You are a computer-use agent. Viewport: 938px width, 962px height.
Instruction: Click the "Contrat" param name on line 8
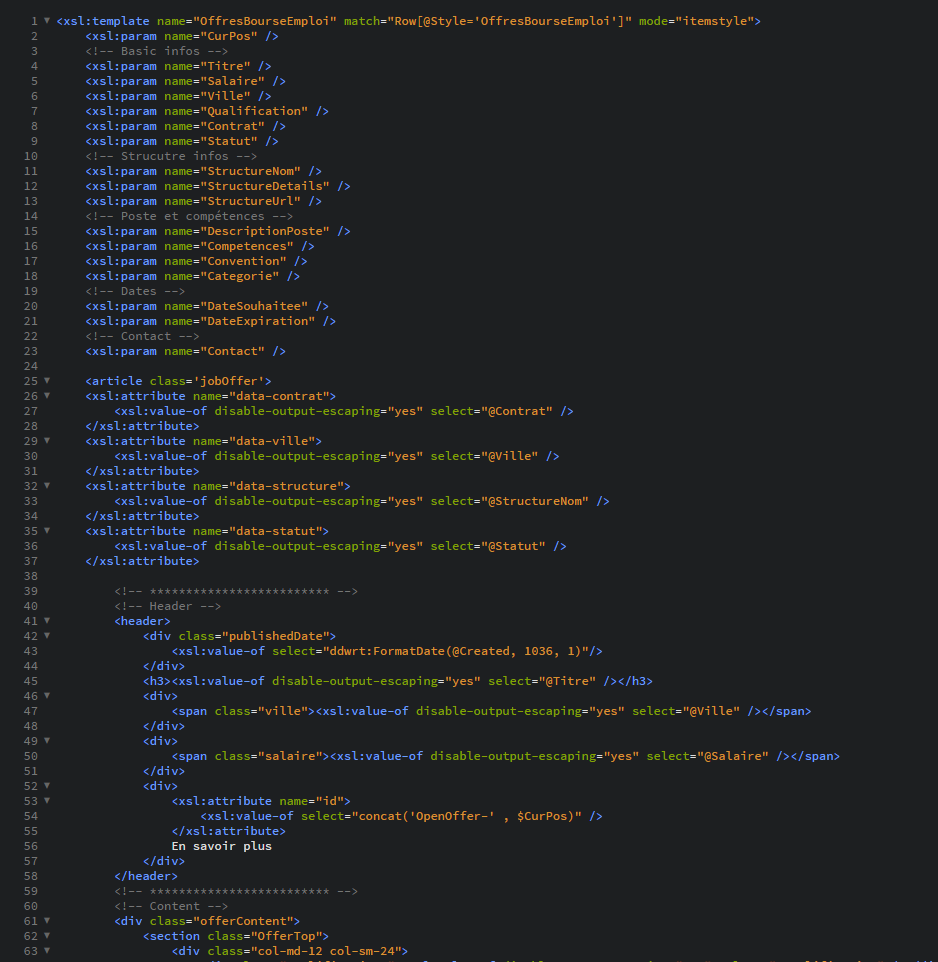tap(233, 126)
